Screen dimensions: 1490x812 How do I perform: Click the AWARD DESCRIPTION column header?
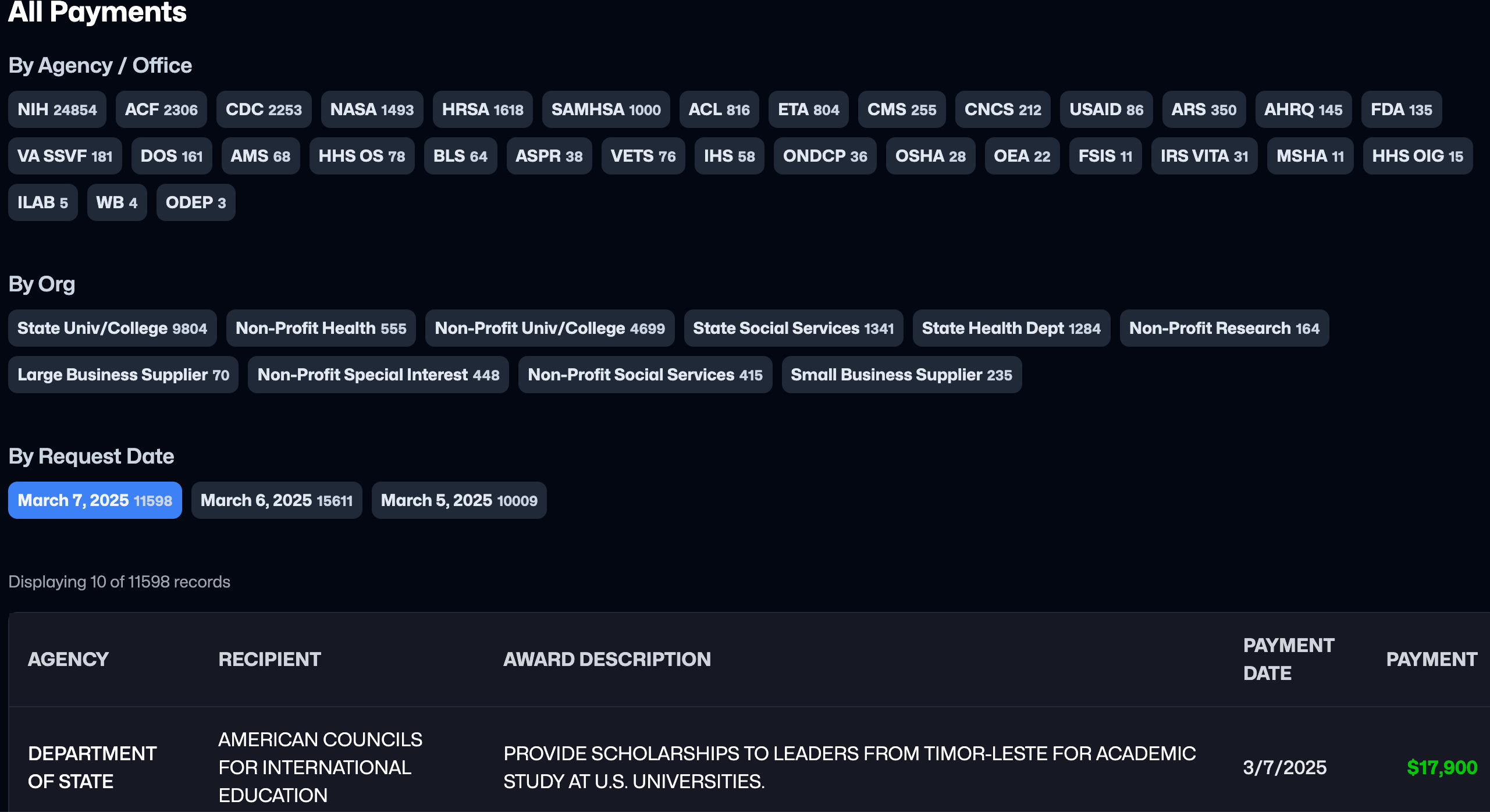[x=607, y=659]
